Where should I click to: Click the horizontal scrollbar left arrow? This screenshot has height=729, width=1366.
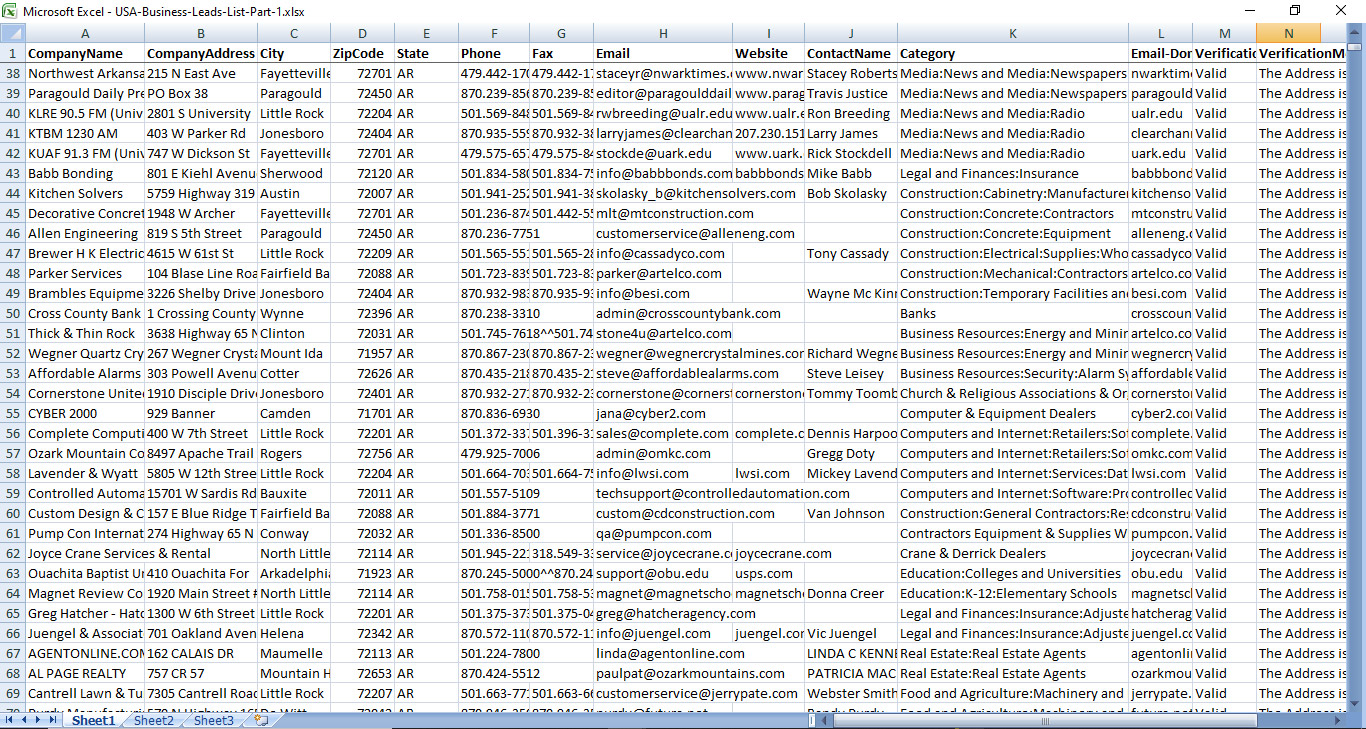pos(826,720)
